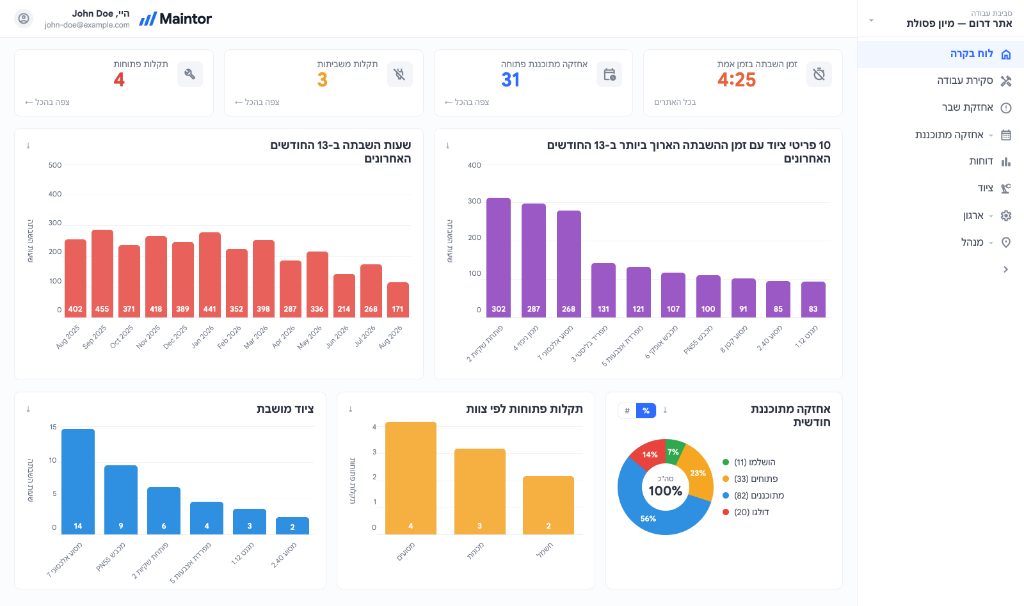Click the red bar labeled 171 for Aug 2026
Viewport: 1024px width, 606px height.
coord(398,300)
